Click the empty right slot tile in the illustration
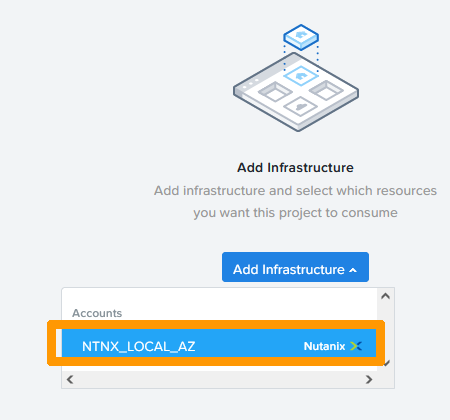The image size is (450, 420). (326, 91)
